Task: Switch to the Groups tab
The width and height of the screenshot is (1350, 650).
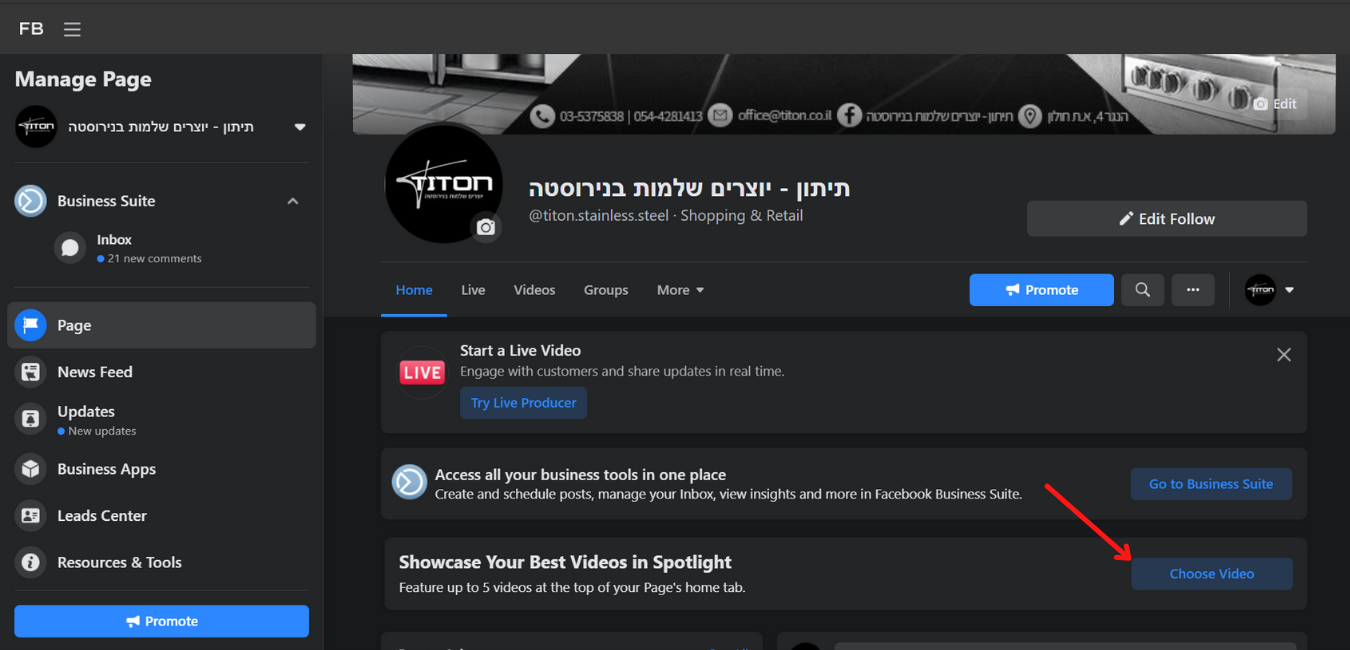Action: pyautogui.click(x=606, y=290)
